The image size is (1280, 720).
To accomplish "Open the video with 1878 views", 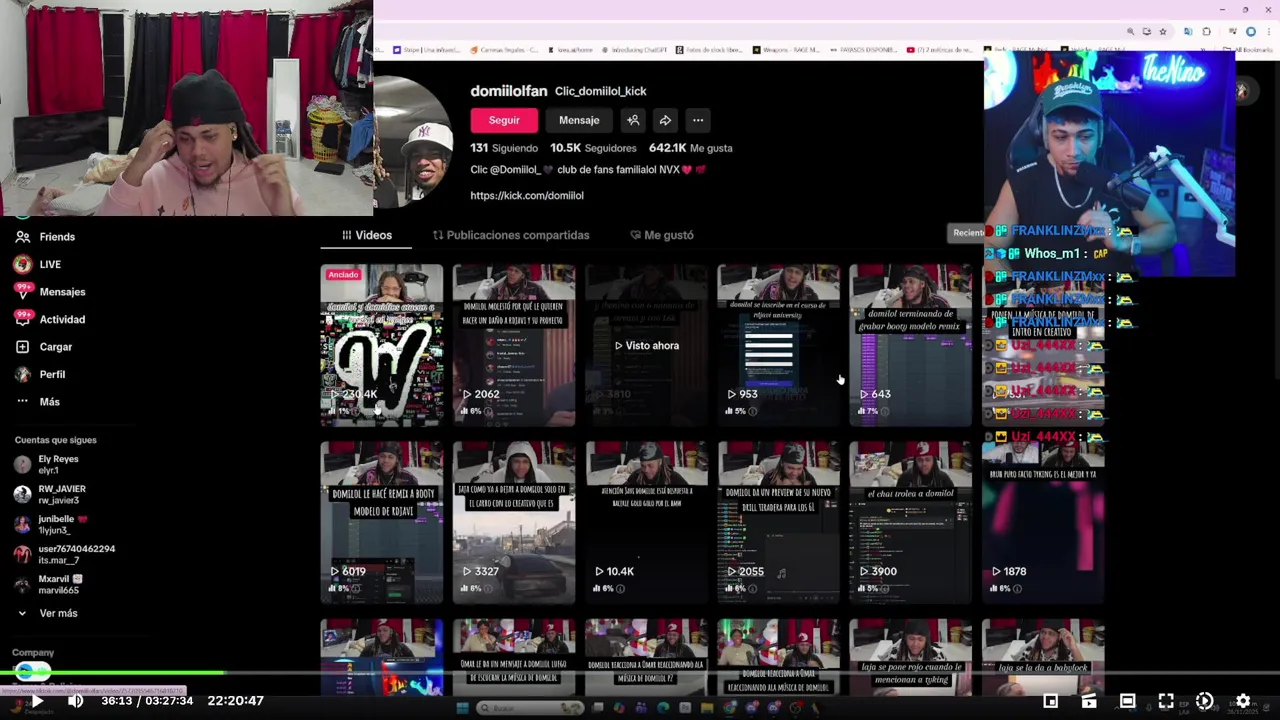I will (x=1043, y=523).
